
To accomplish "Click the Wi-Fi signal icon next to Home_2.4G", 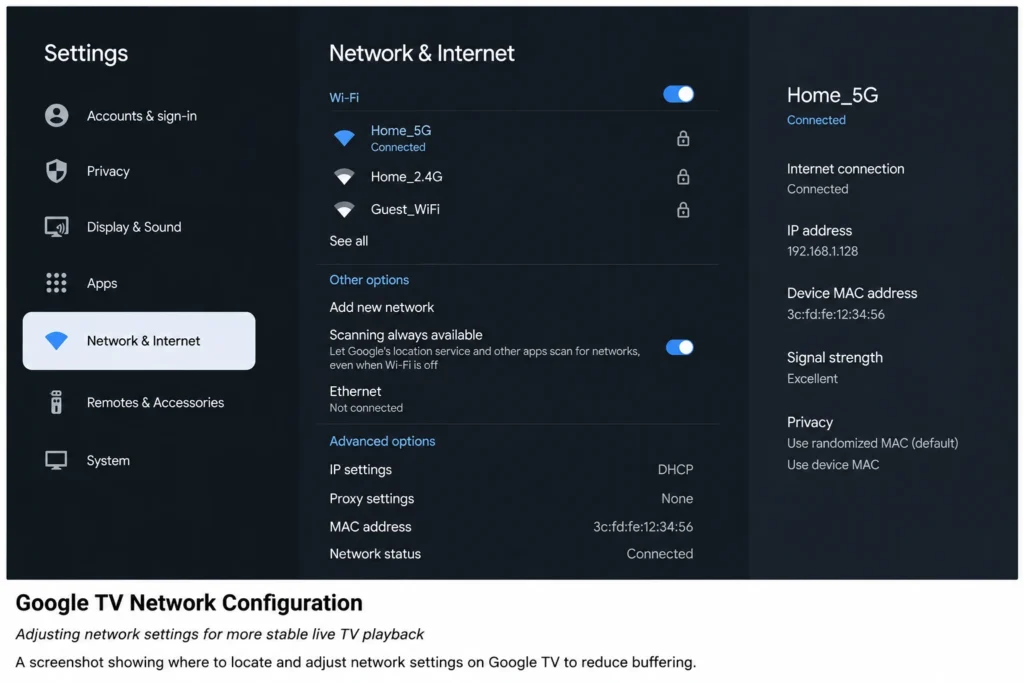I will [x=344, y=176].
